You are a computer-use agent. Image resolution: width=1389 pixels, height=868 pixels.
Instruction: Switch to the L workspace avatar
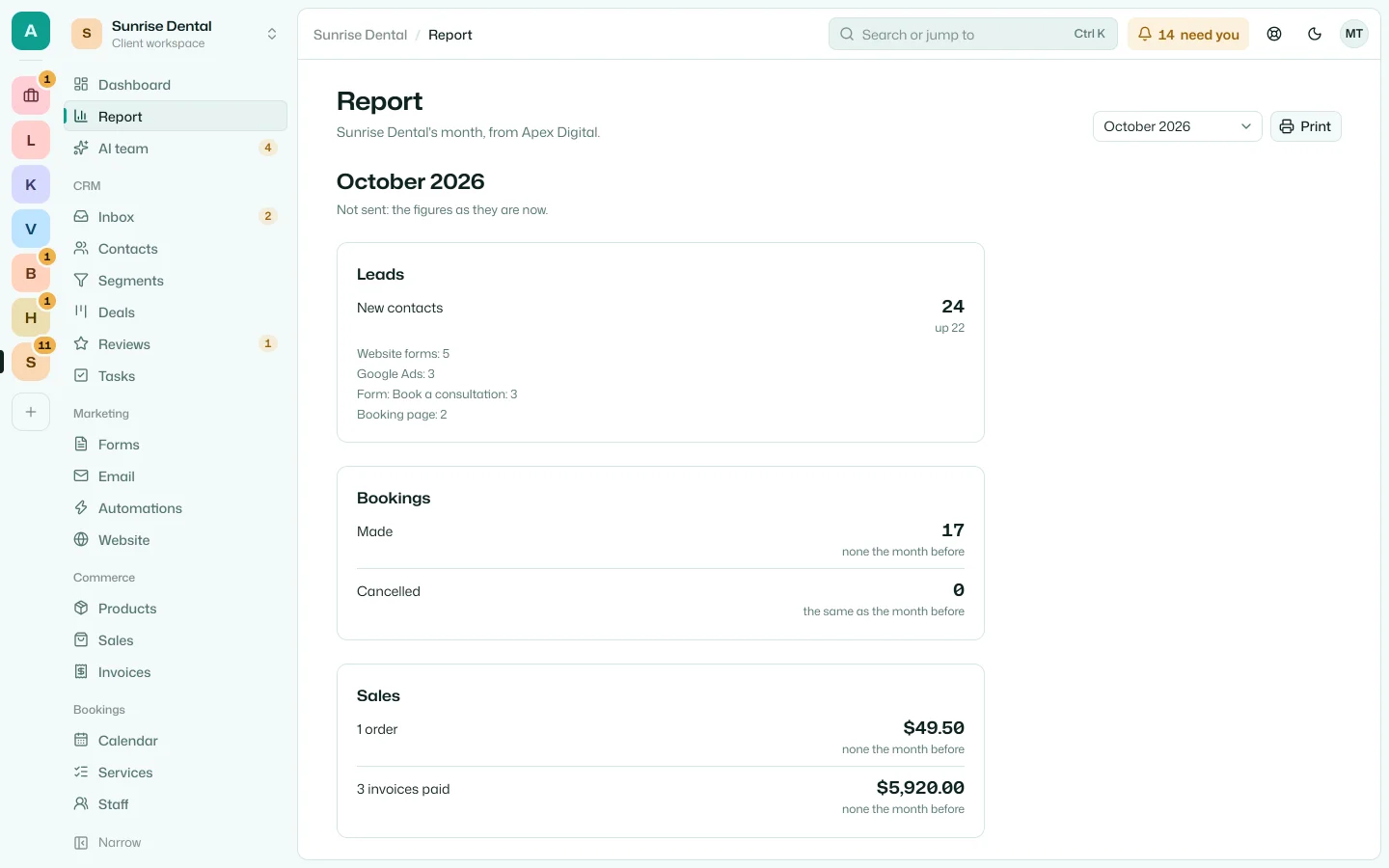[31, 140]
